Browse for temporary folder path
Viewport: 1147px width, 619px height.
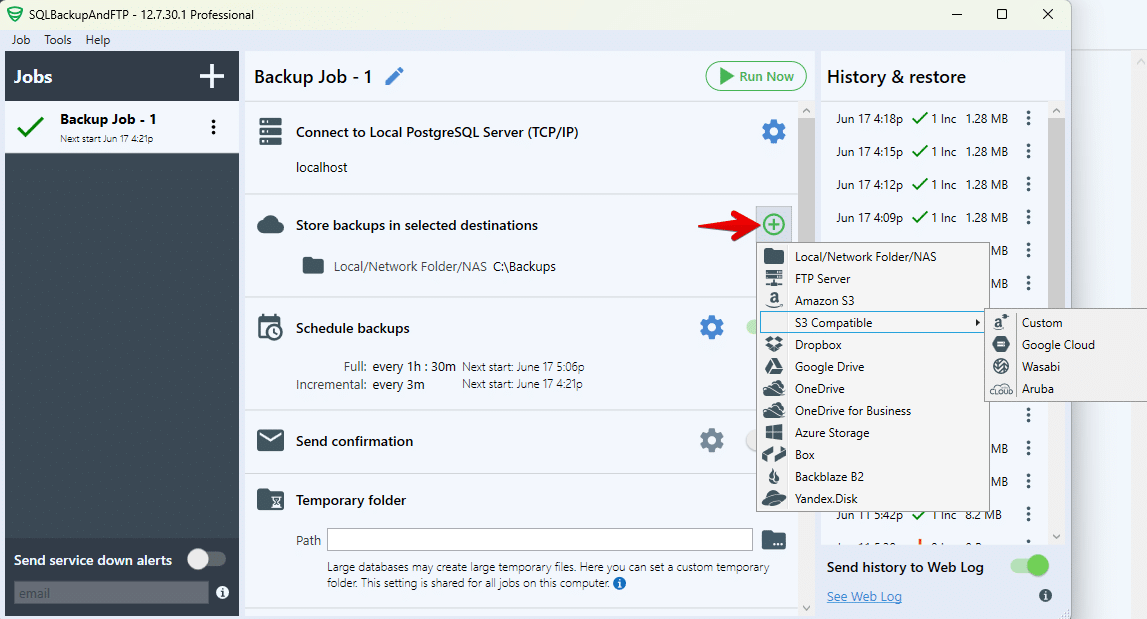[x=773, y=540]
